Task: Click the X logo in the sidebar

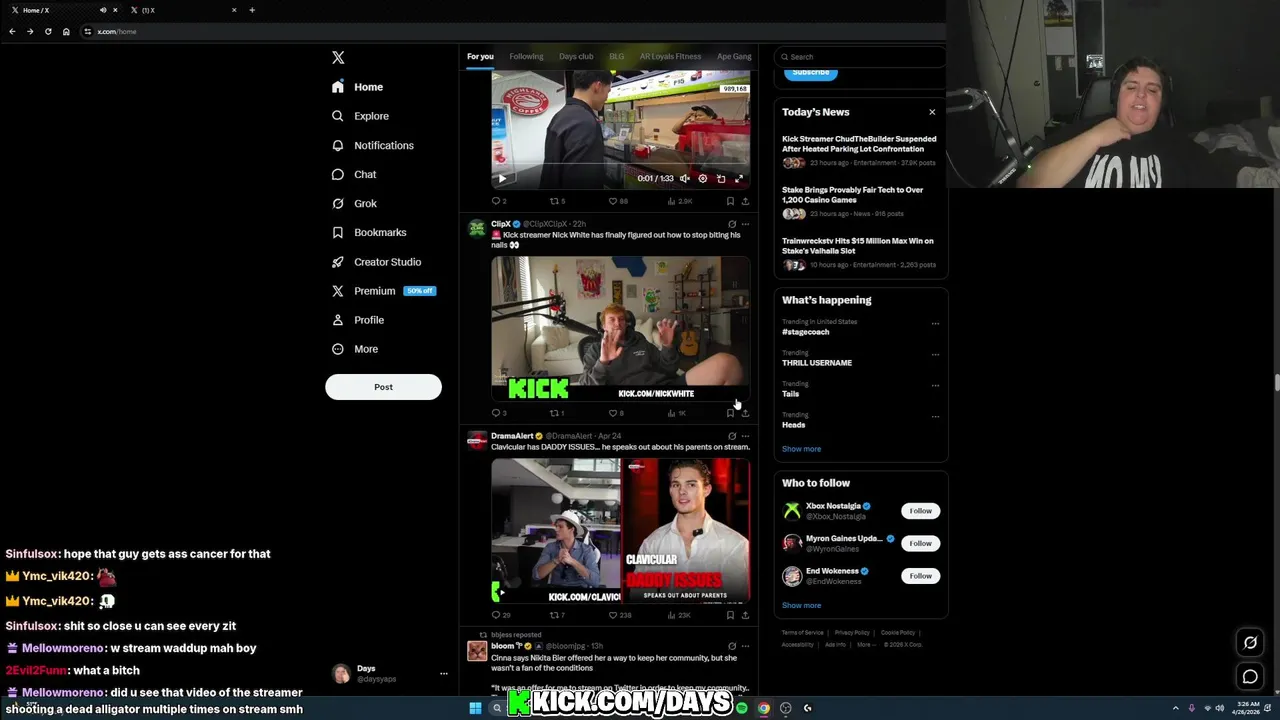Action: (338, 58)
